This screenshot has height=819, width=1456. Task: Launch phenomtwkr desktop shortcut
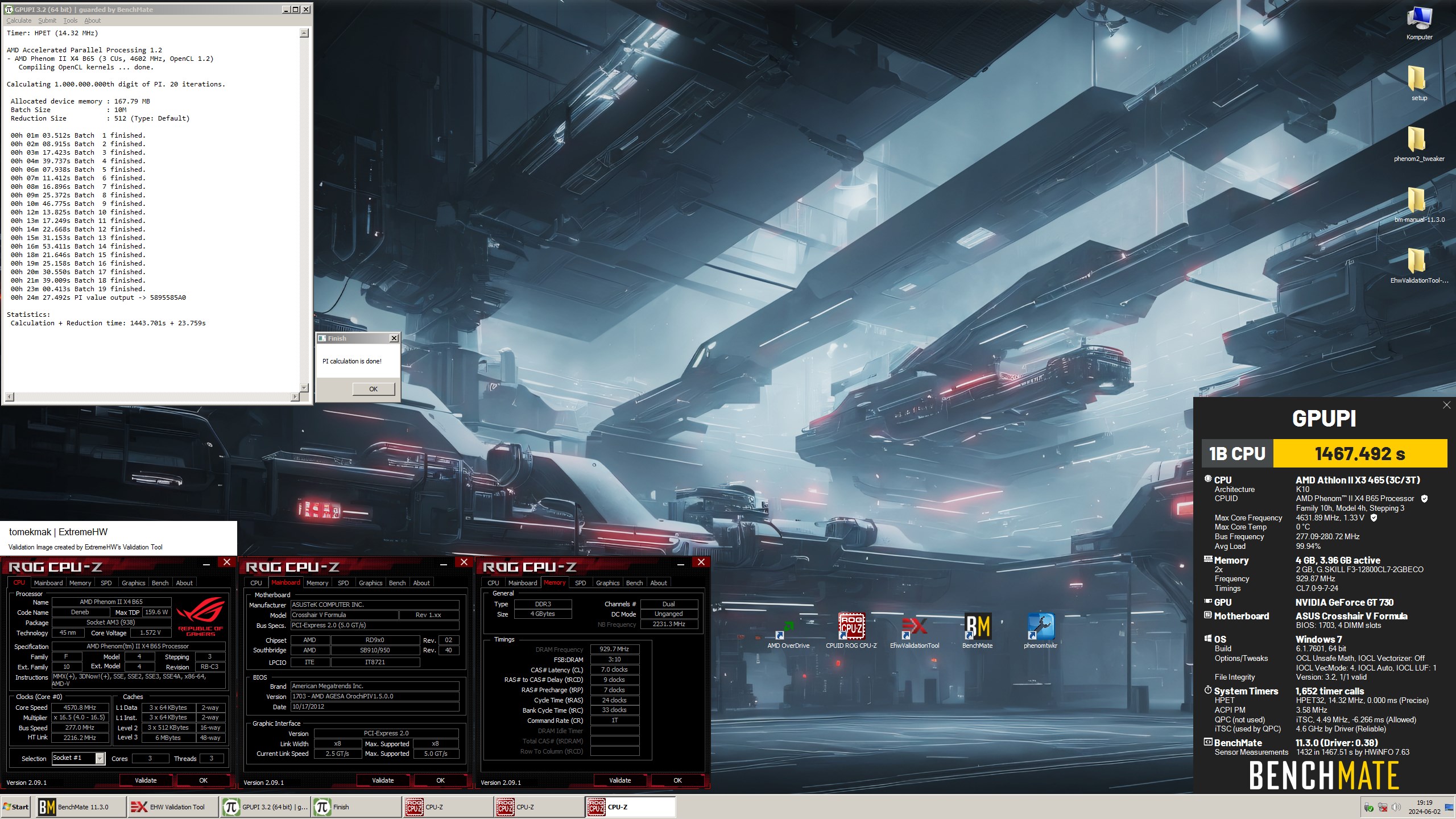(1040, 631)
